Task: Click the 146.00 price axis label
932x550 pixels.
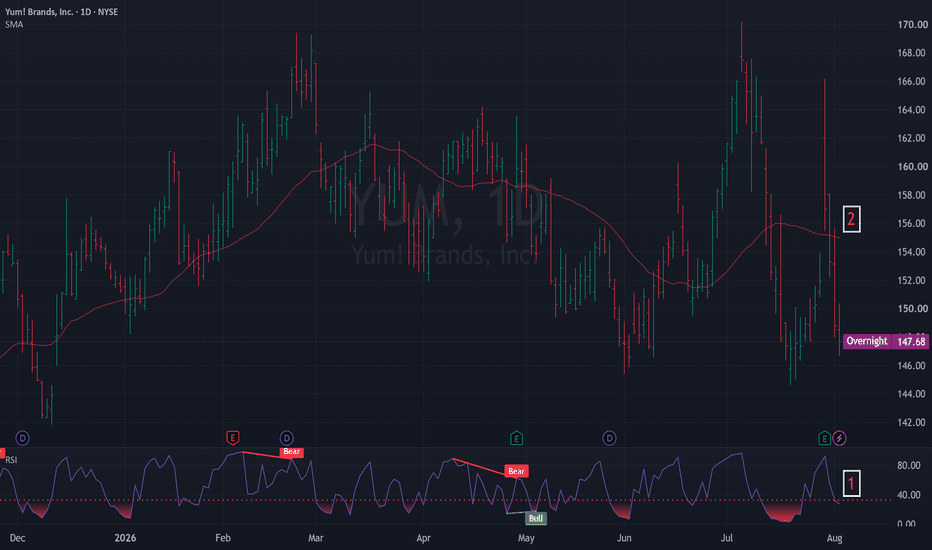Action: point(912,366)
